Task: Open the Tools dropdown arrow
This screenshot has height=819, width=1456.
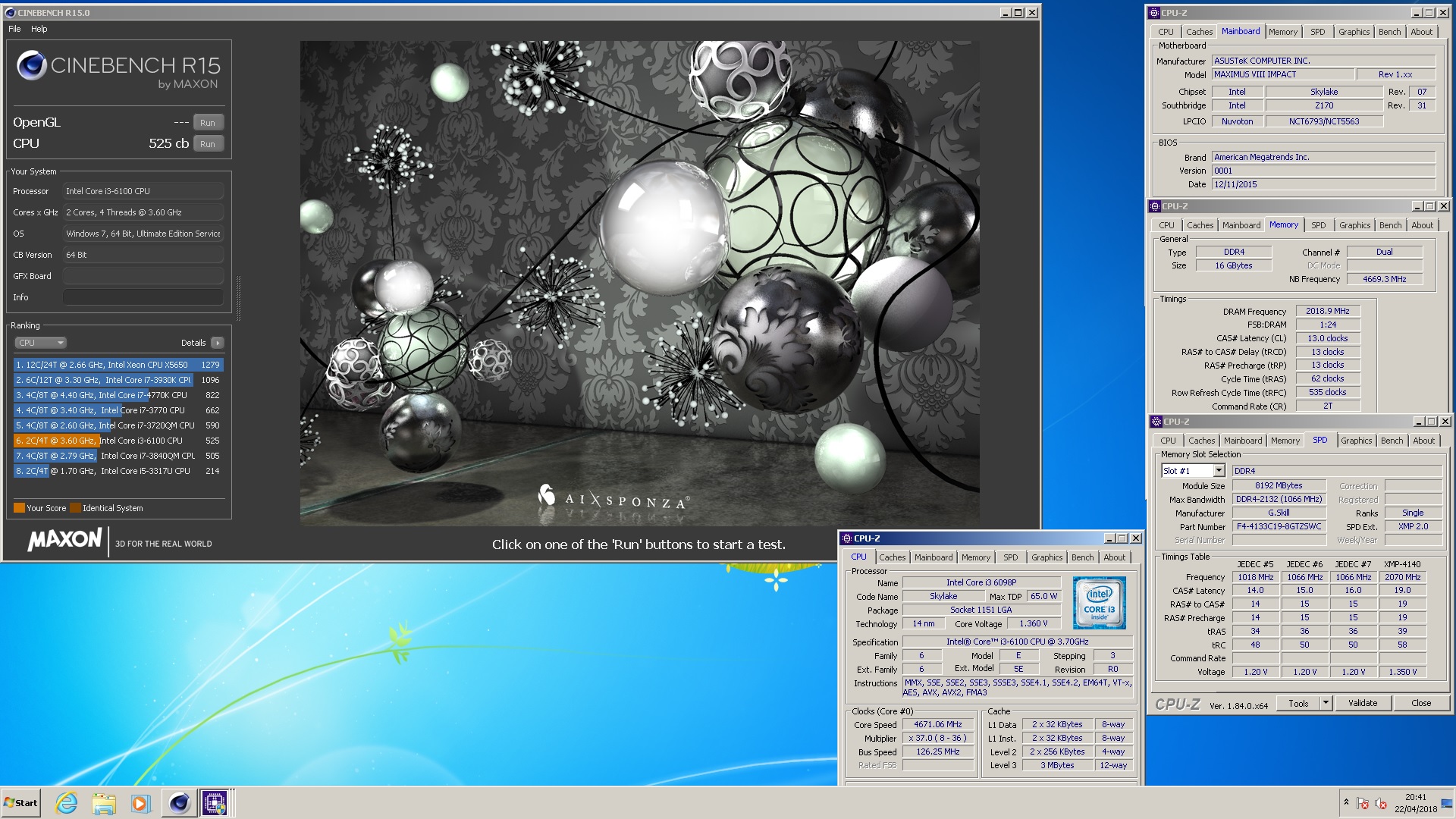Action: [1326, 704]
